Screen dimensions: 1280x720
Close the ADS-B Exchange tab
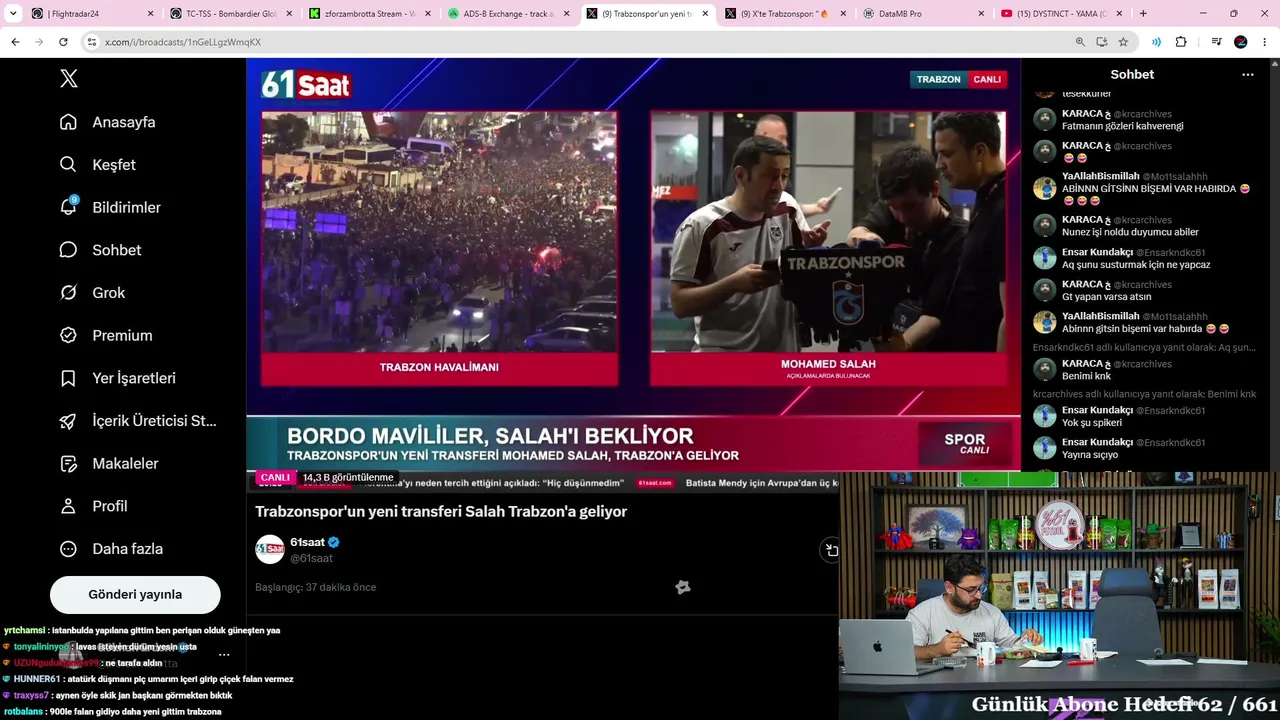(x=565, y=14)
